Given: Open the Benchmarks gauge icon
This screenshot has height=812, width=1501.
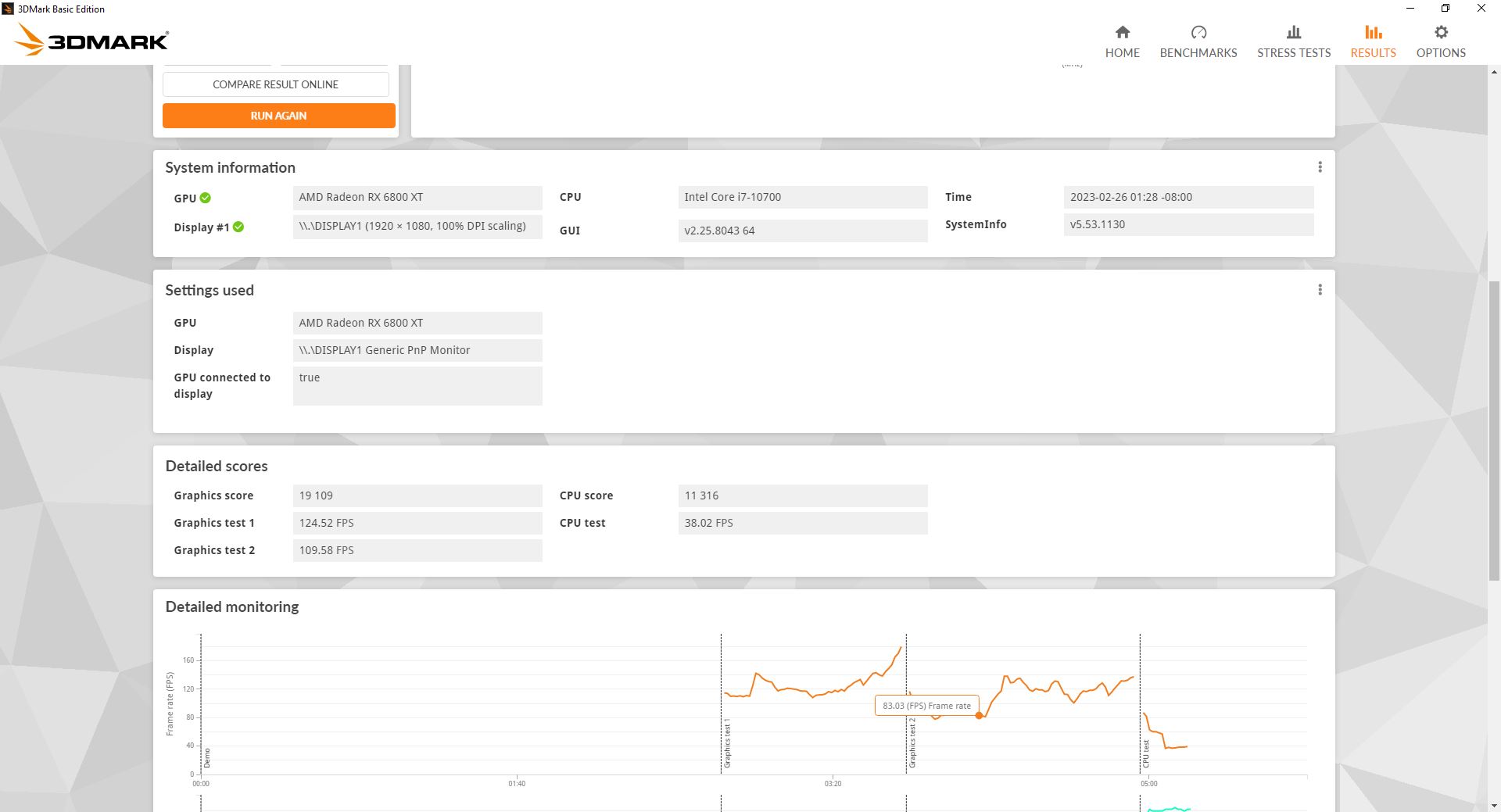Looking at the screenshot, I should coord(1198,32).
